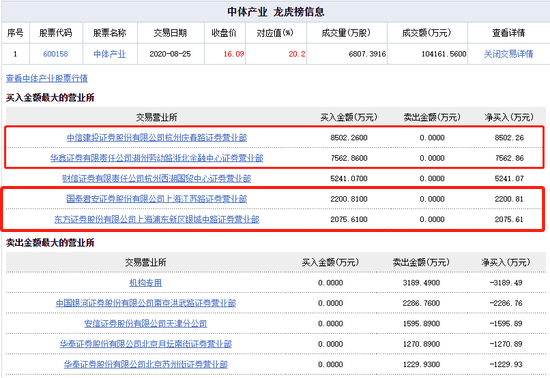Image resolution: width=550 pixels, height=378 pixels.
Task: Click the 成交额(万元) column header
Action: click(x=427, y=33)
